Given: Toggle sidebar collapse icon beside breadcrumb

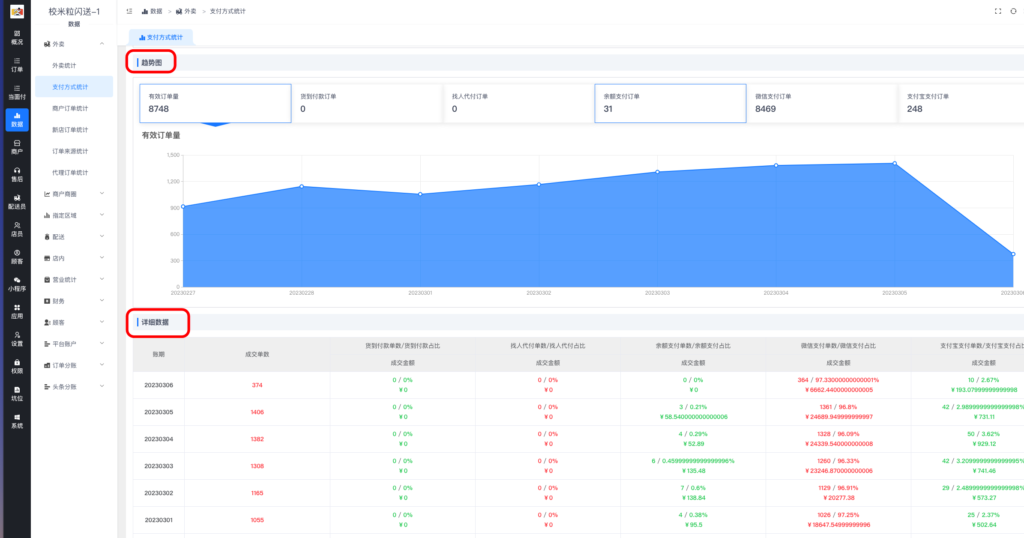Looking at the screenshot, I should click(129, 10).
